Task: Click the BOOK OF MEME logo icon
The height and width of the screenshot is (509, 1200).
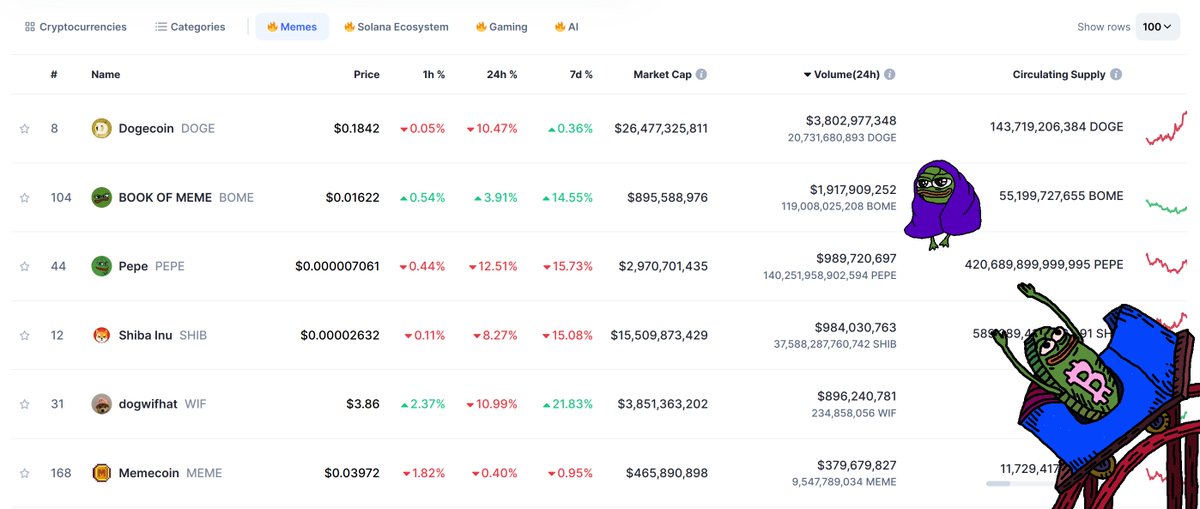Action: pyautogui.click(x=101, y=197)
